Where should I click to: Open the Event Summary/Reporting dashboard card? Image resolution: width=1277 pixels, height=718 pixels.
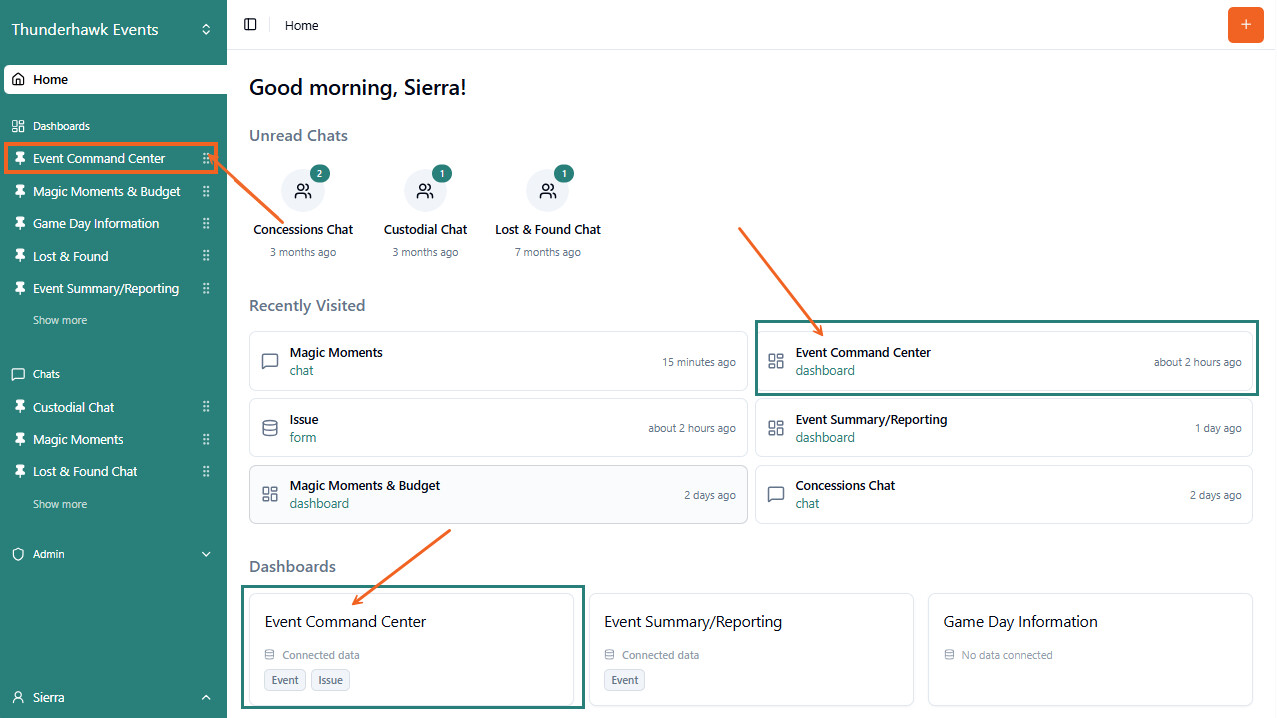(x=751, y=649)
